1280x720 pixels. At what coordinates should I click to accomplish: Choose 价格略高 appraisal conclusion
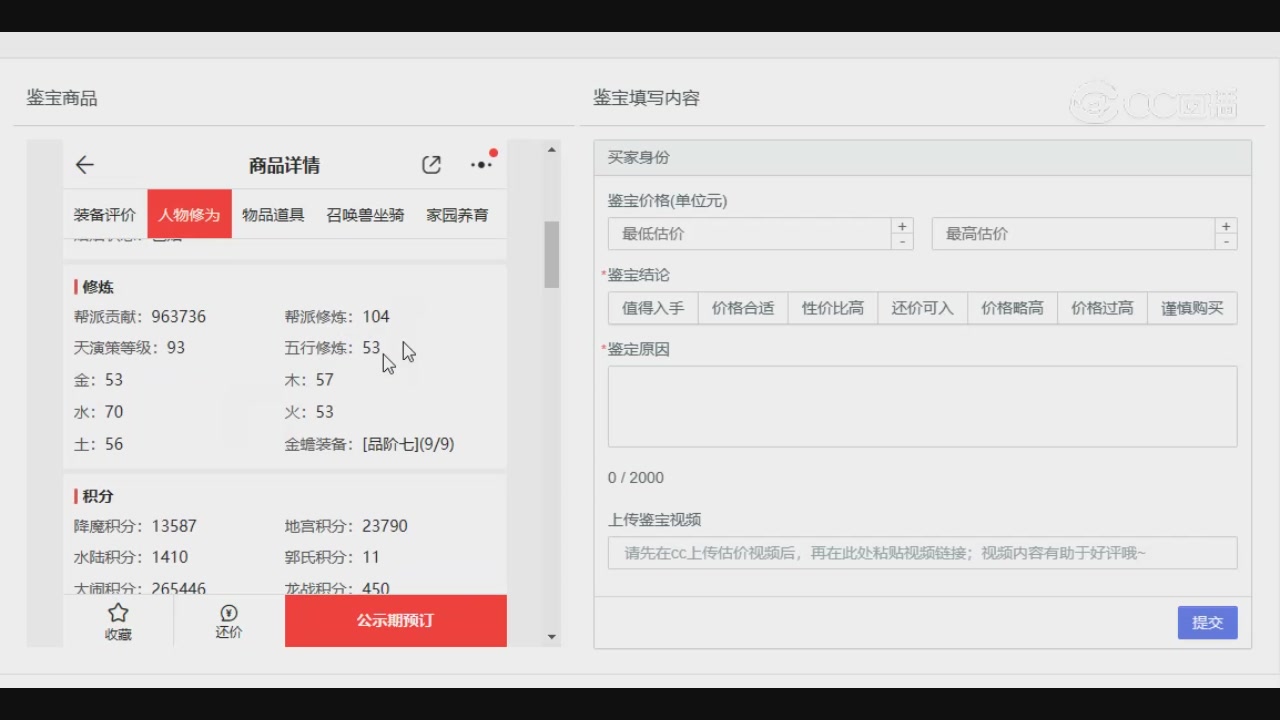click(1012, 308)
